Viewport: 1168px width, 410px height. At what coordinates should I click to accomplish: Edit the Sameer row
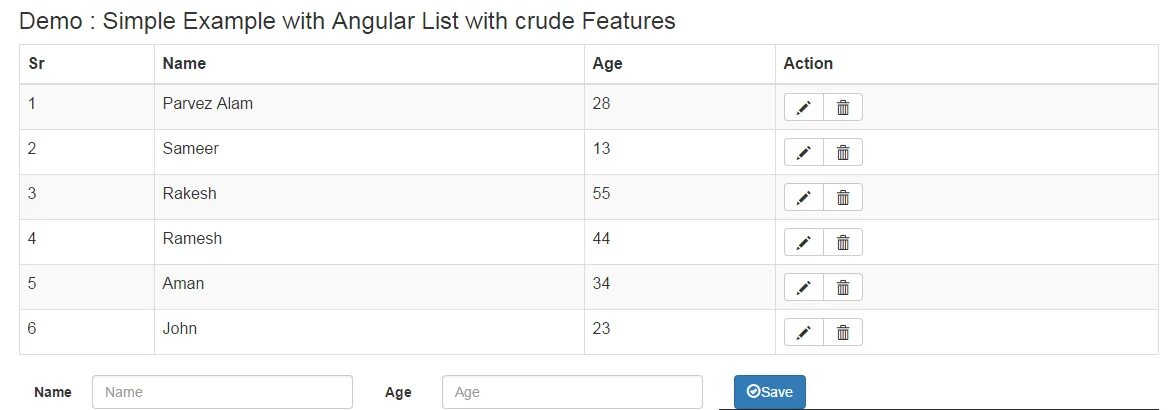pyautogui.click(x=803, y=152)
